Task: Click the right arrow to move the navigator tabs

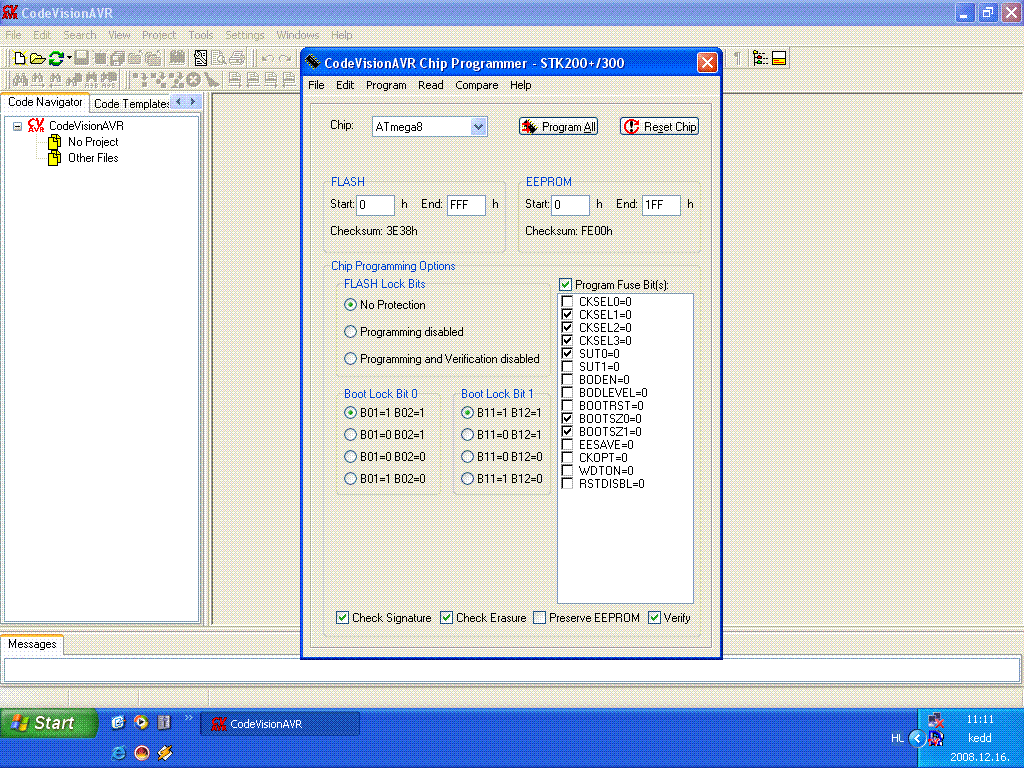Action: pos(193,102)
